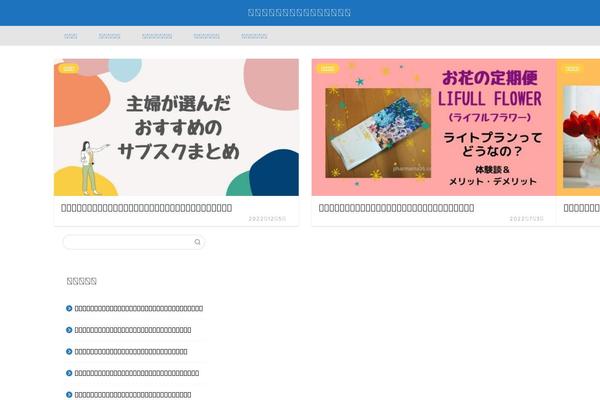The width and height of the screenshot is (600, 400).
Task: Open the article title under the サブスクまとめ image
Action: point(147,208)
